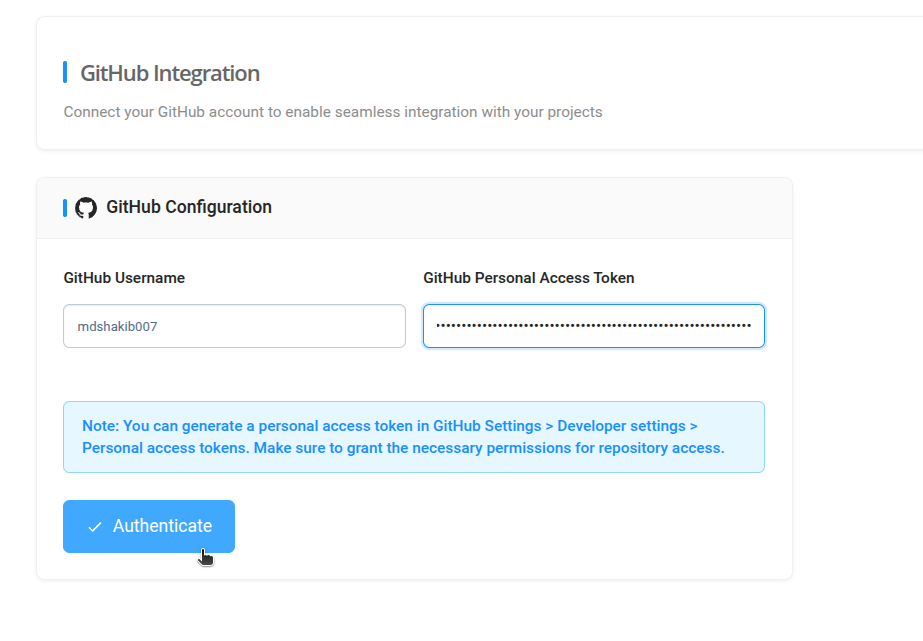Click the checkmark icon on Authenticate
This screenshot has height=641, width=923.
tap(95, 527)
